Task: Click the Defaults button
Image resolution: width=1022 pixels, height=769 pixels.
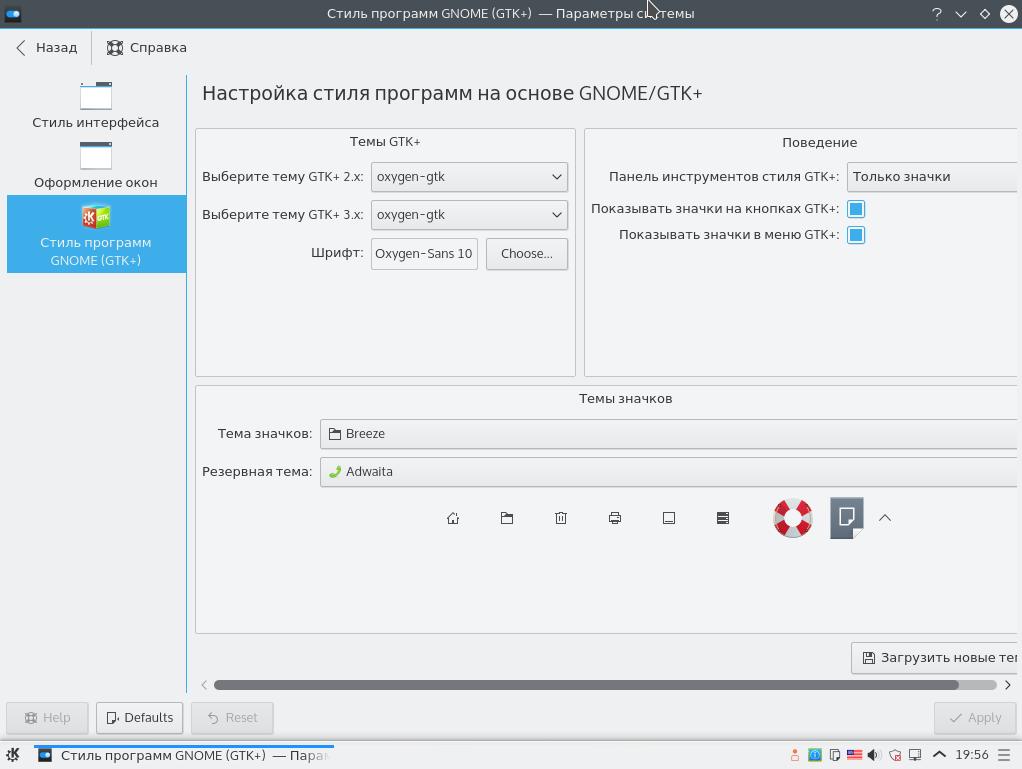Action: [139, 718]
